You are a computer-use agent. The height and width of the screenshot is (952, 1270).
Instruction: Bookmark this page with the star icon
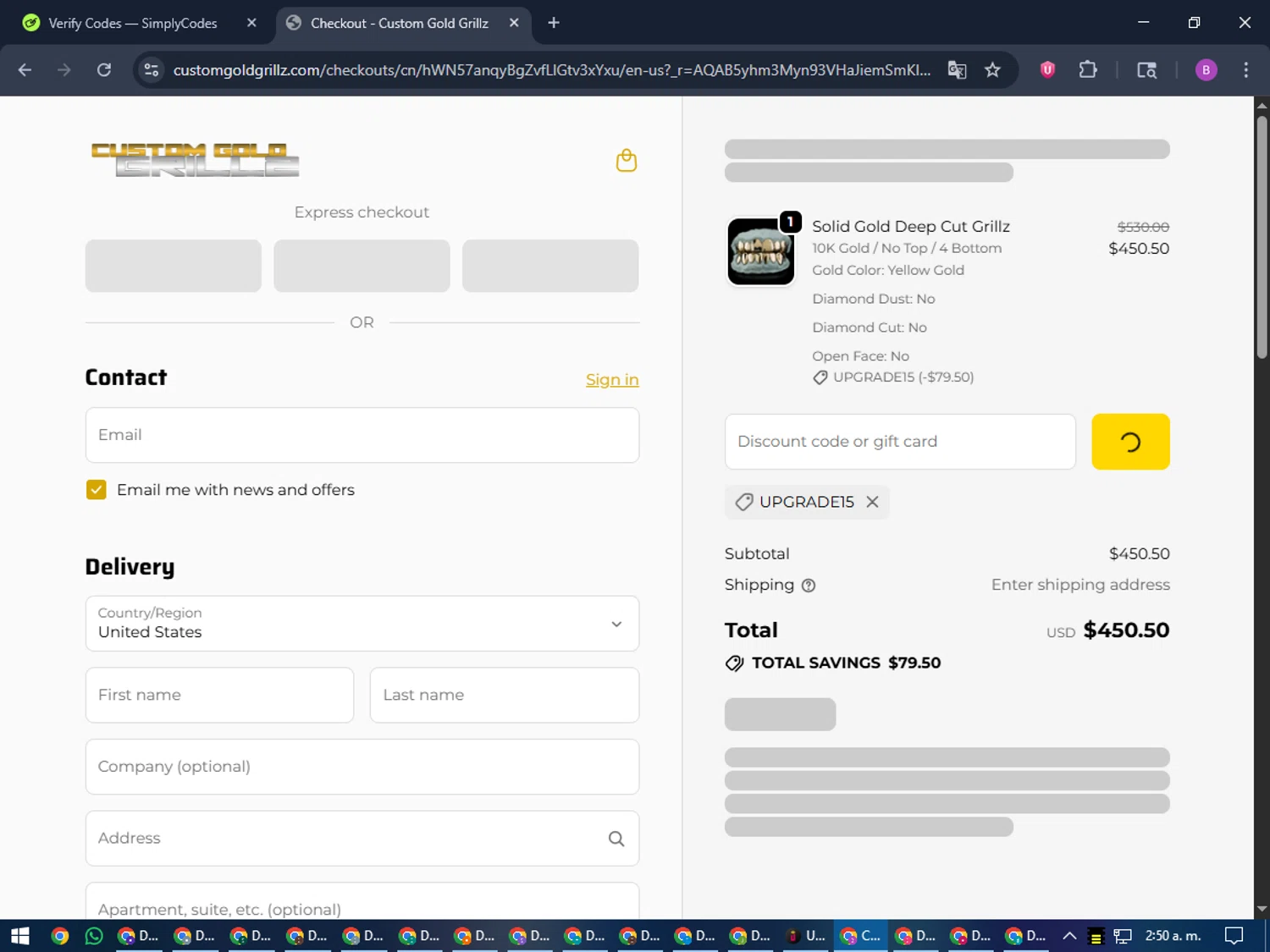[992, 70]
